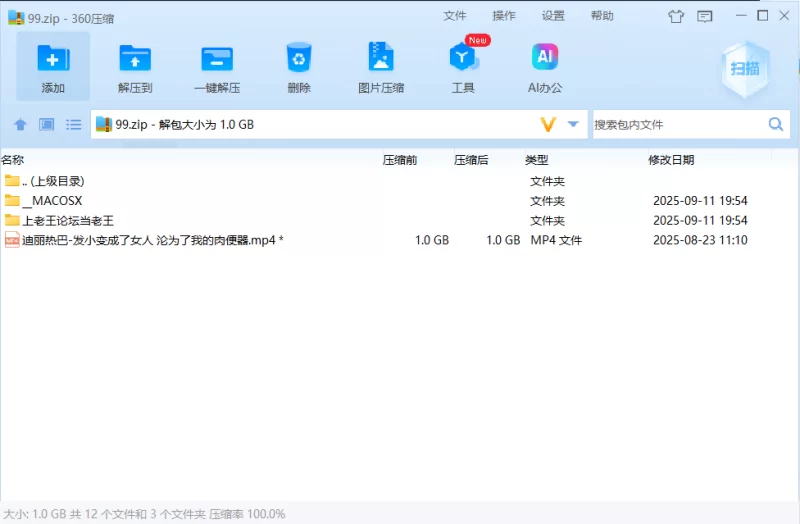Viewport: 800px width, 524px height.
Task: Click the 扫描 (Scan) hexagon button
Action: tap(744, 68)
